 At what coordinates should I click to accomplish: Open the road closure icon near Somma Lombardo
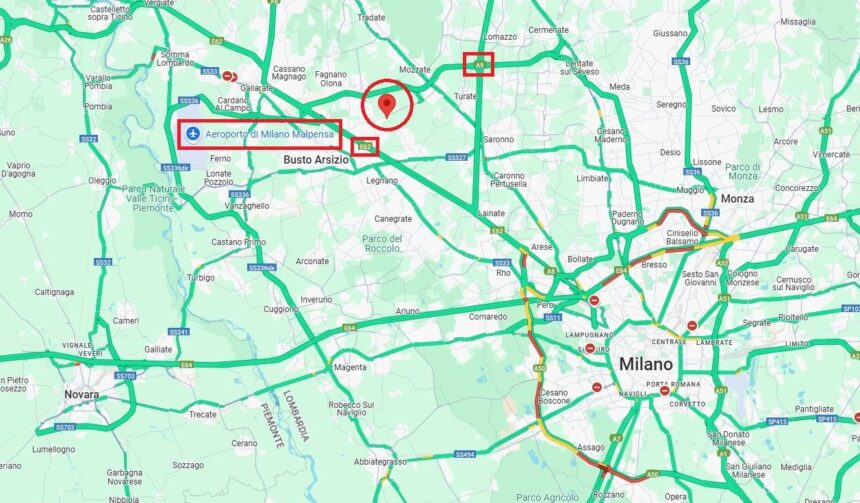coord(229,76)
